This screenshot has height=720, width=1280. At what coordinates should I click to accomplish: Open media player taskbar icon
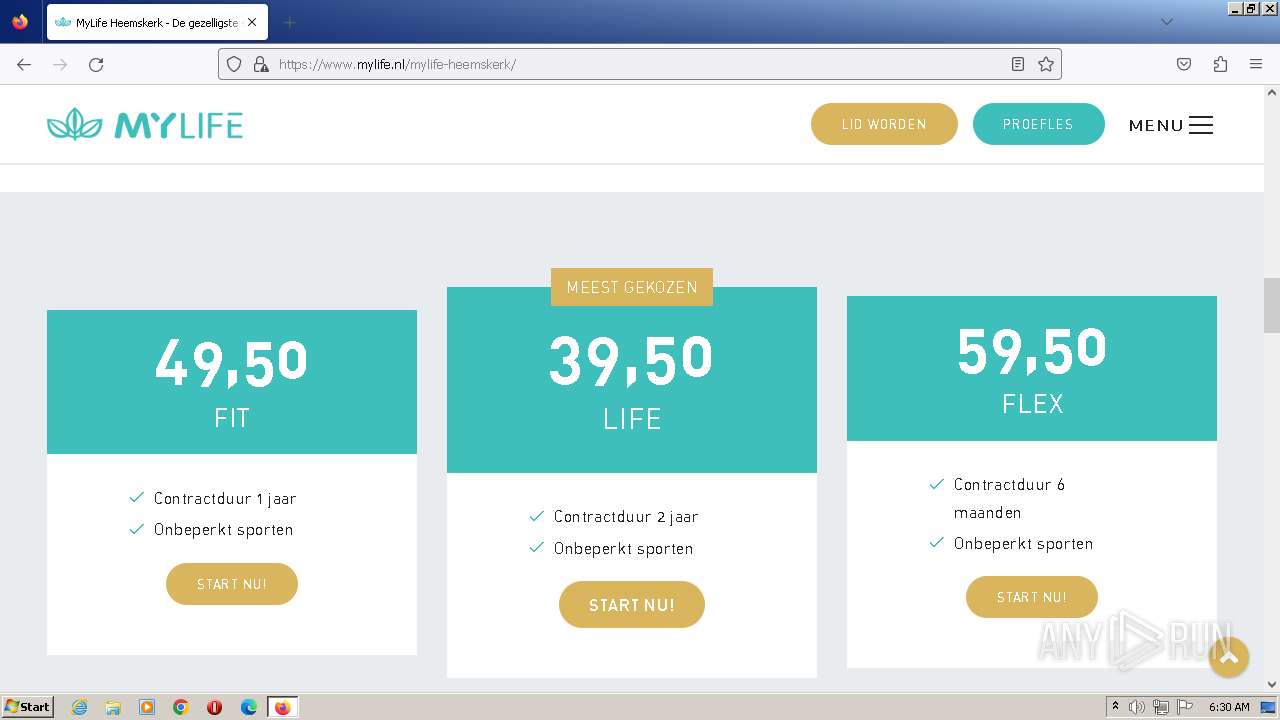coord(147,707)
